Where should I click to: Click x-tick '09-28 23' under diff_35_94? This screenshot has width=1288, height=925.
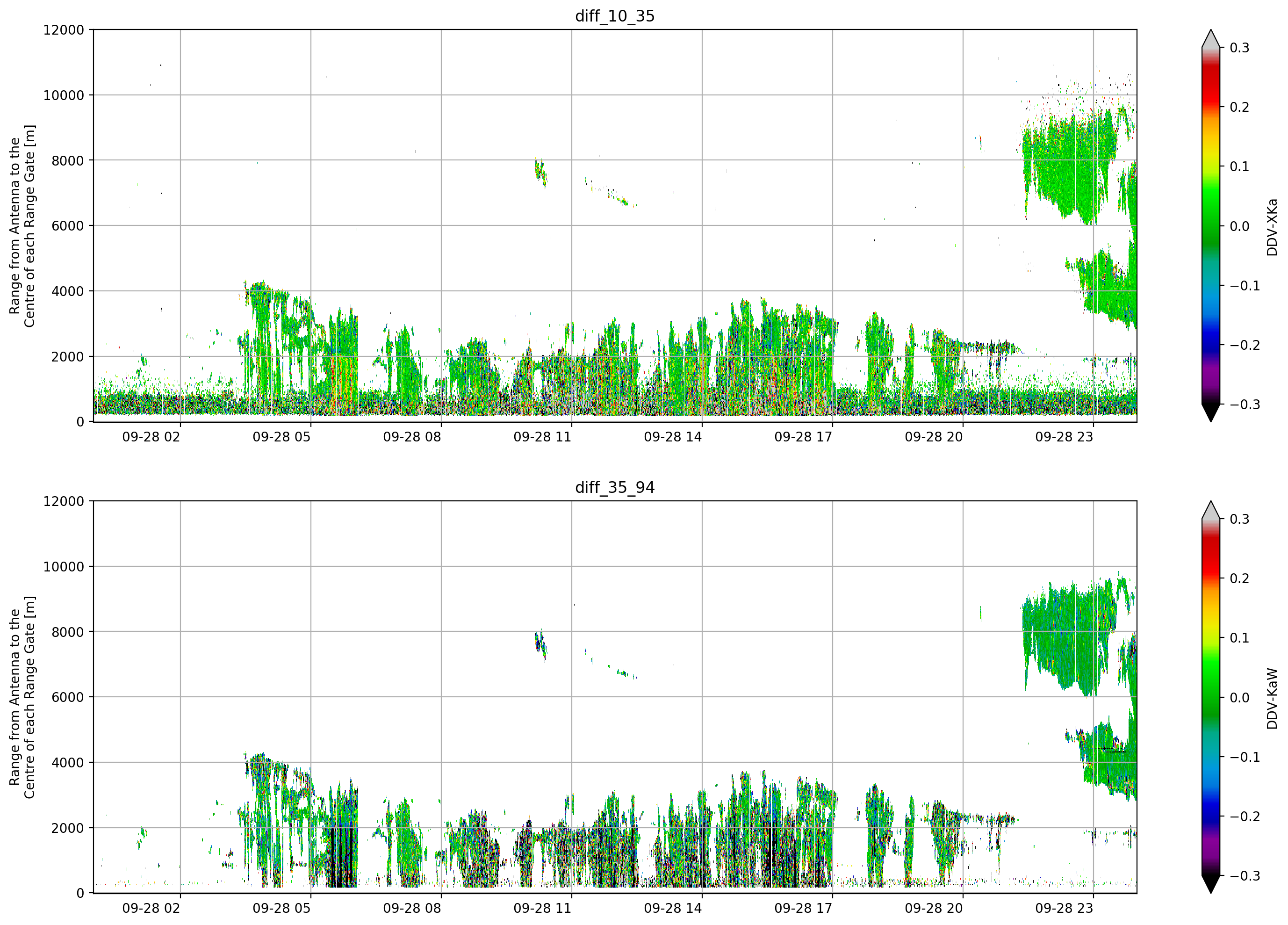pyautogui.click(x=1064, y=908)
